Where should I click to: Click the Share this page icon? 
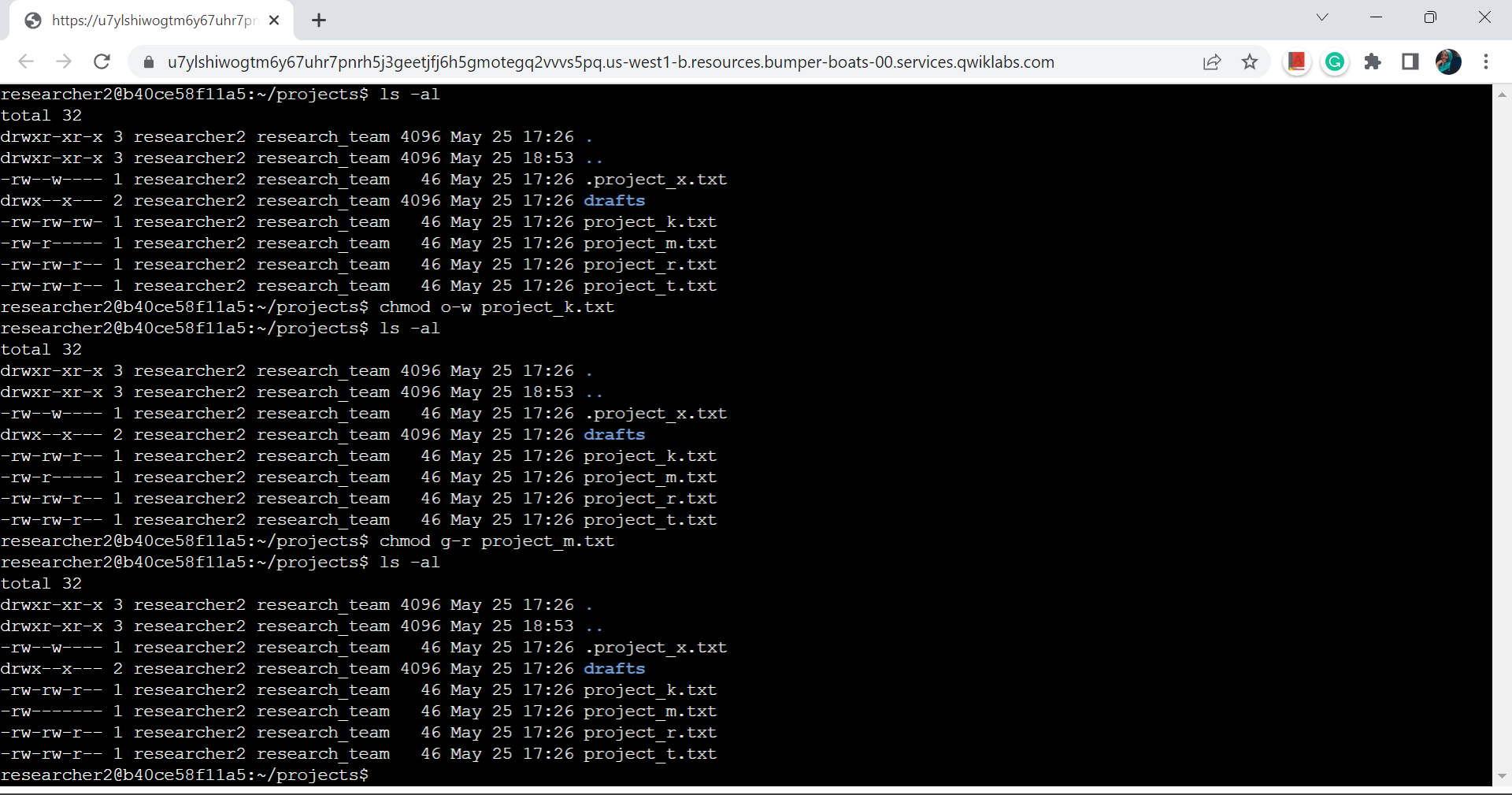pyautogui.click(x=1212, y=62)
